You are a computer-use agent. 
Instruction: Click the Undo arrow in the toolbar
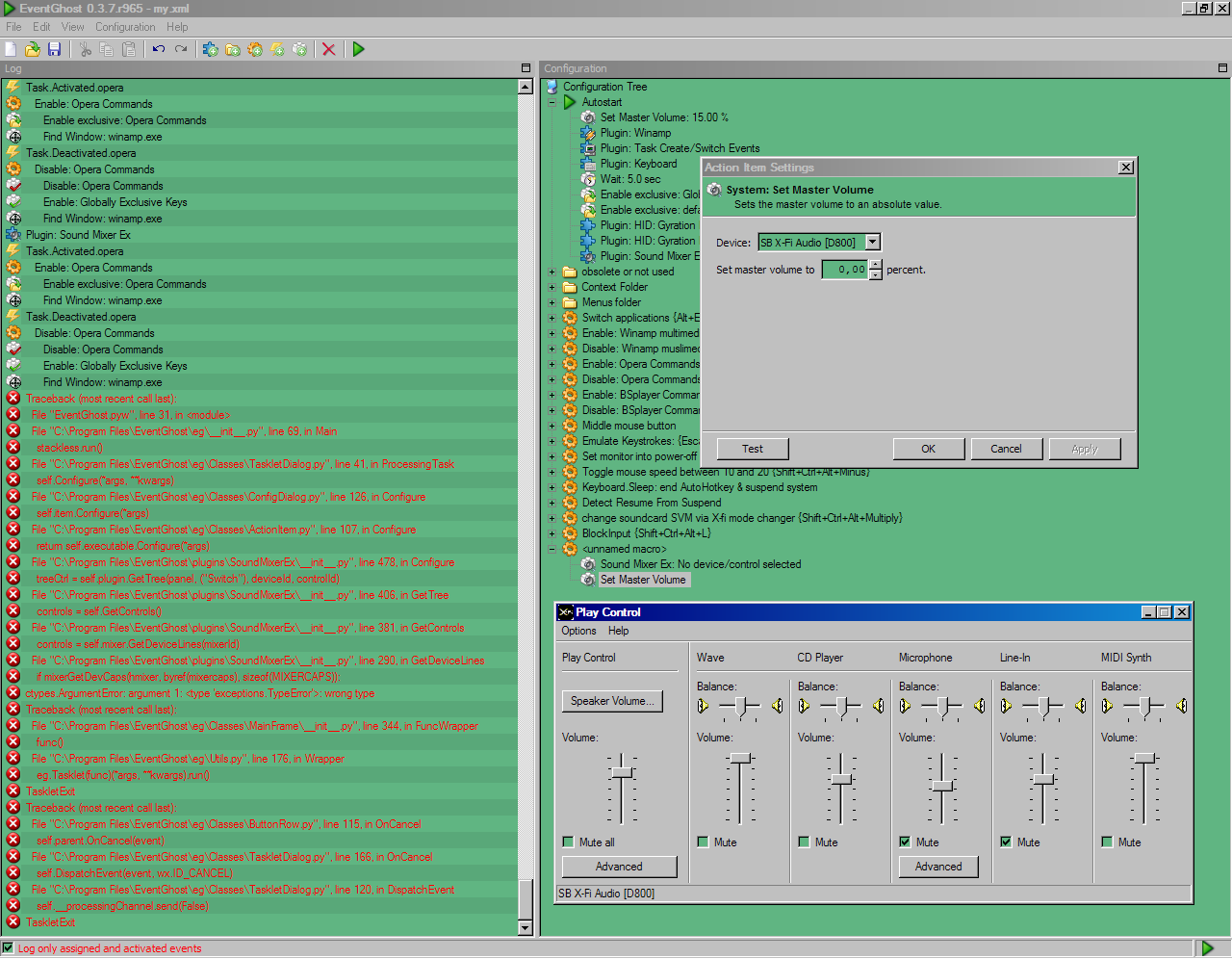click(x=159, y=49)
